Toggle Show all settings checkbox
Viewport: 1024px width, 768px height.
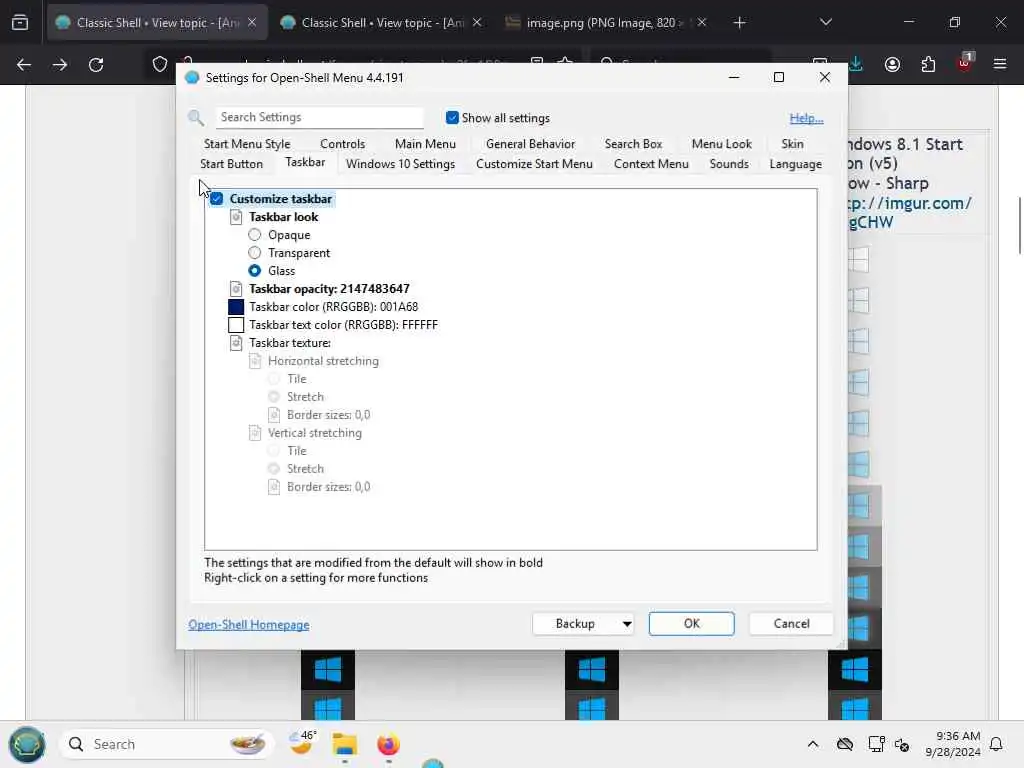pos(452,118)
